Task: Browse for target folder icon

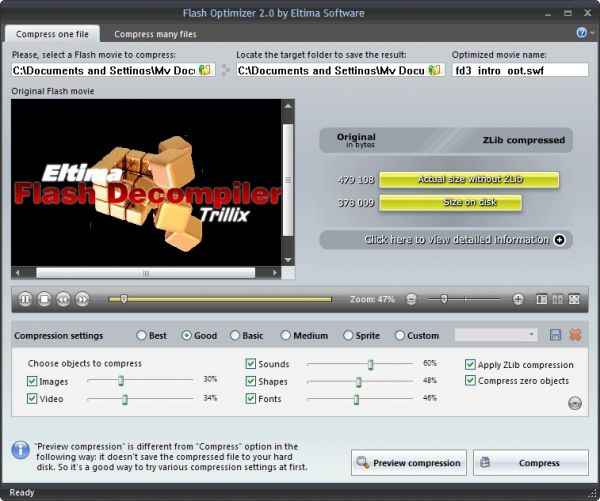Action: pos(434,70)
